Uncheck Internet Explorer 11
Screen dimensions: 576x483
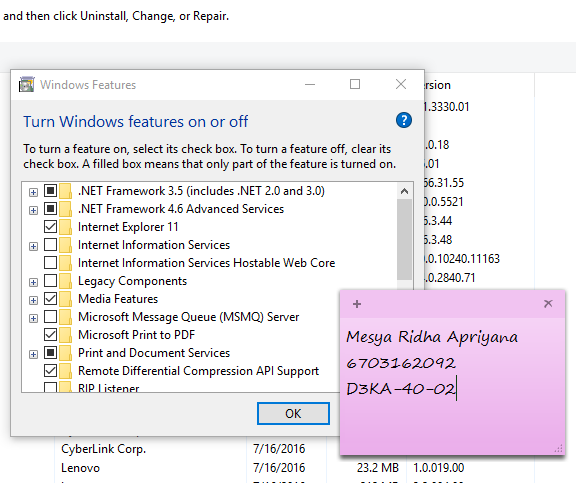[50, 227]
